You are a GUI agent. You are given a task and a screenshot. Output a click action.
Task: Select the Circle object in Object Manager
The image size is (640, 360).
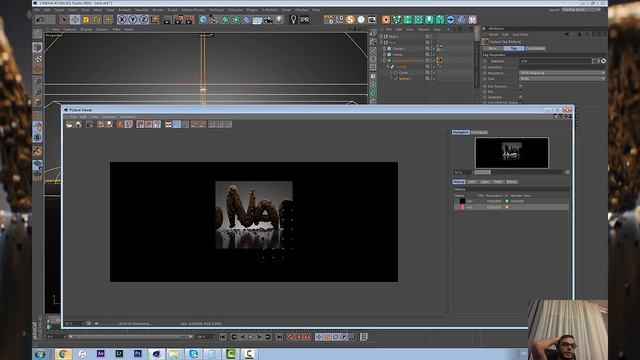[403, 72]
